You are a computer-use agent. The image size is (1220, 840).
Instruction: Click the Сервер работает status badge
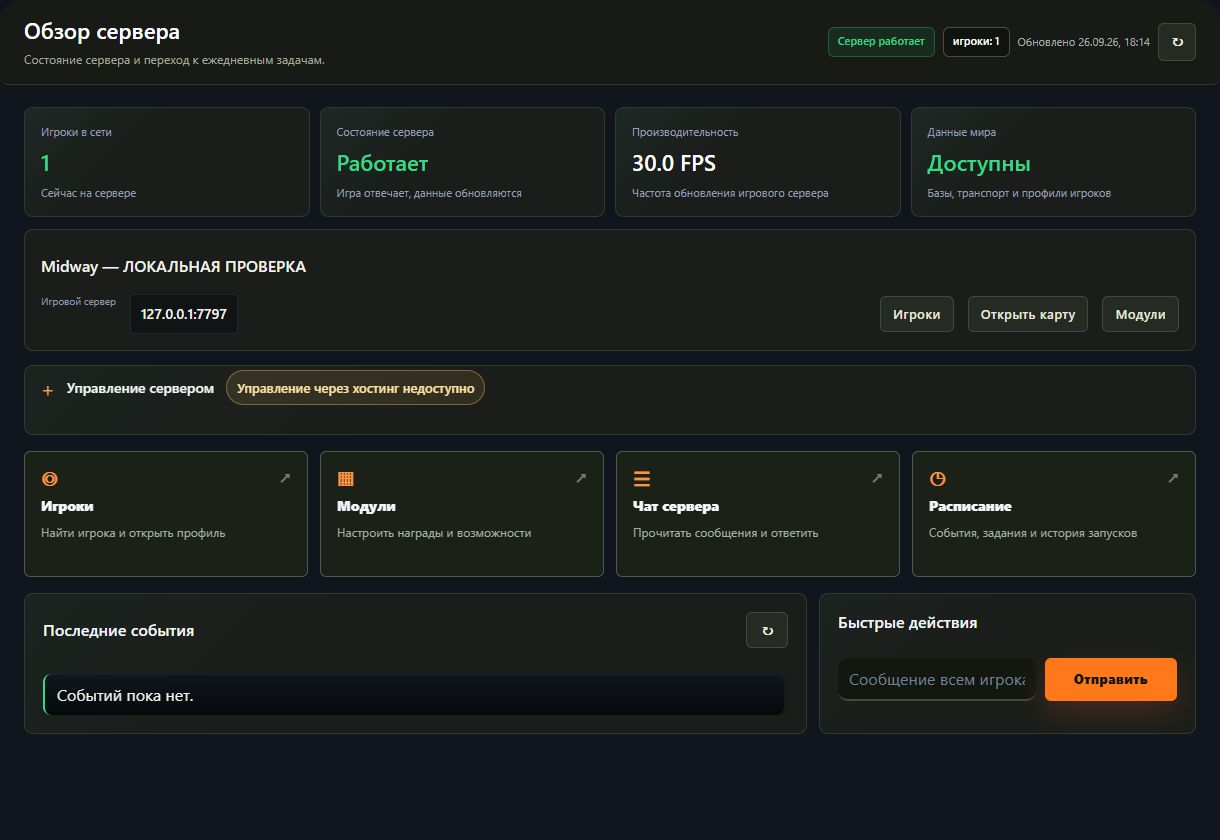pyautogui.click(x=881, y=42)
